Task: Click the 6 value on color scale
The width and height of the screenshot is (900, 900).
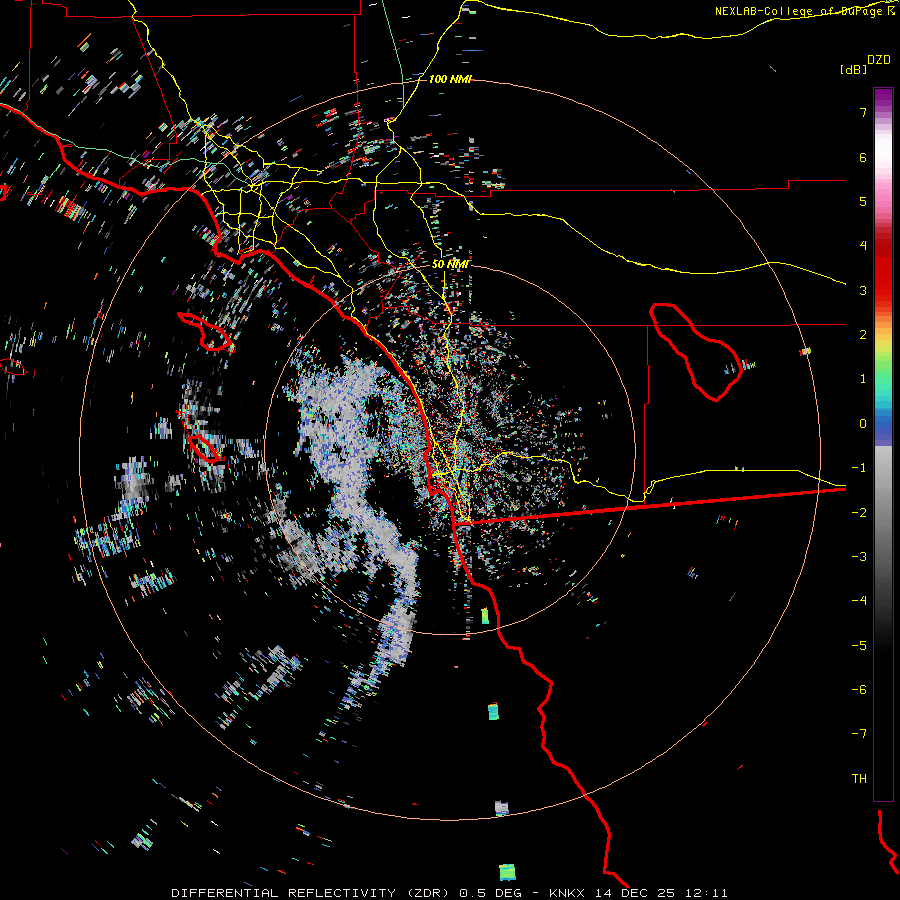Action: tap(863, 157)
